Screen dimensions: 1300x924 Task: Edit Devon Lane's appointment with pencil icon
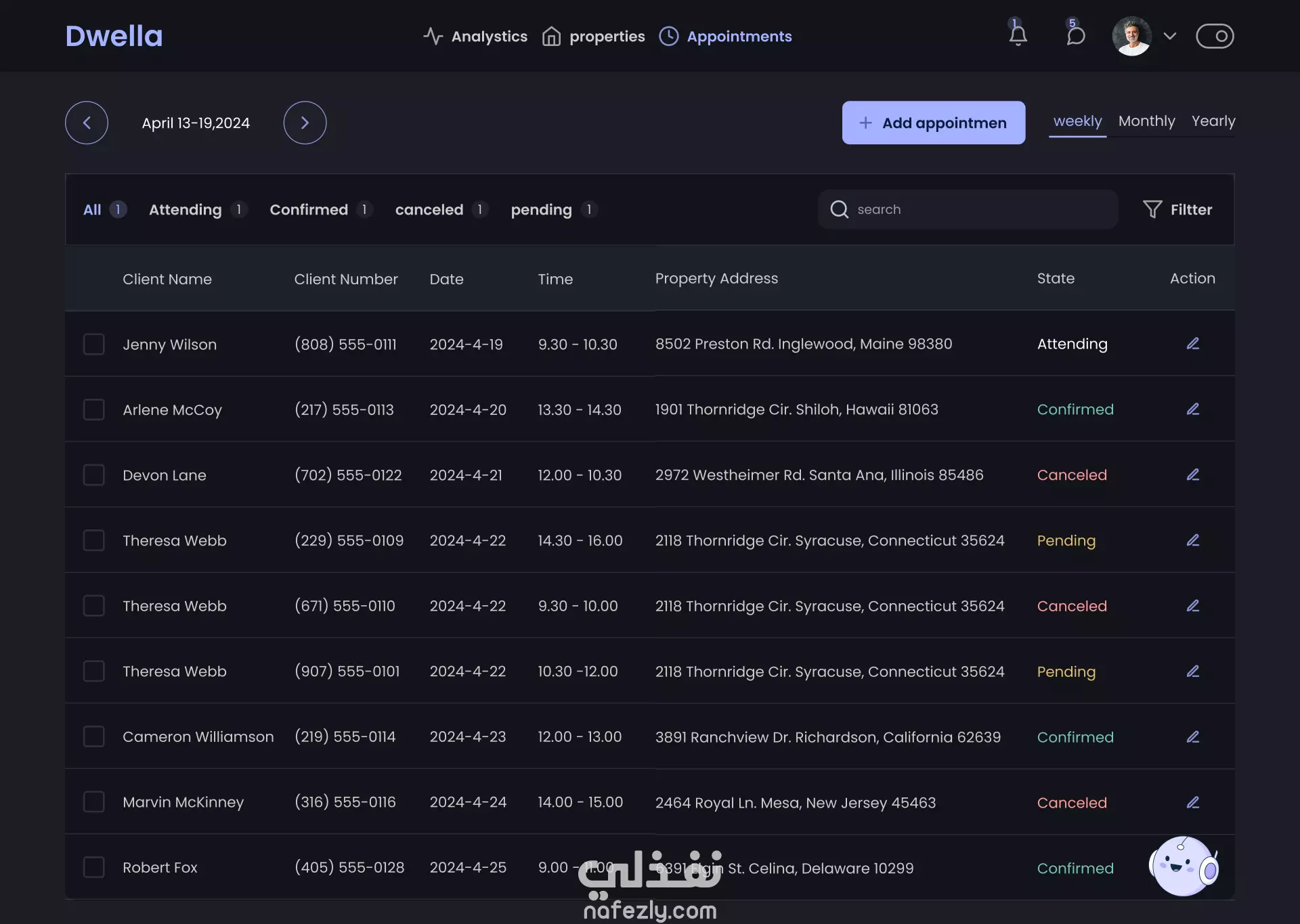[1192, 475]
